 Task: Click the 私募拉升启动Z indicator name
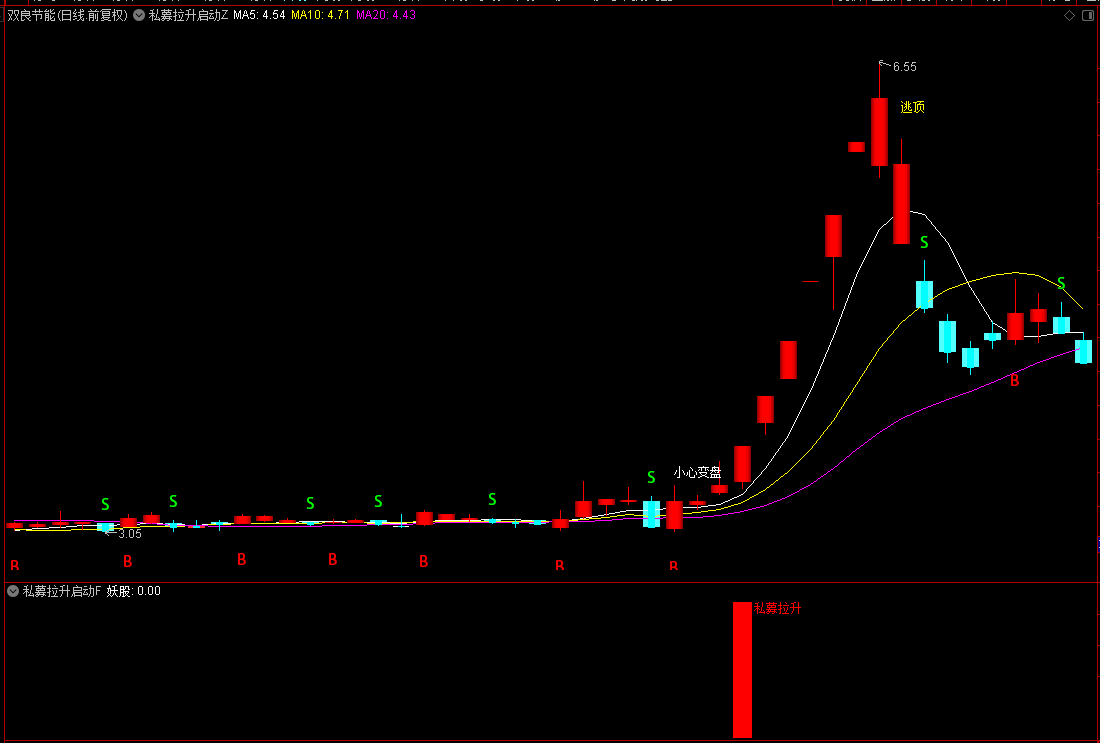[x=188, y=16]
